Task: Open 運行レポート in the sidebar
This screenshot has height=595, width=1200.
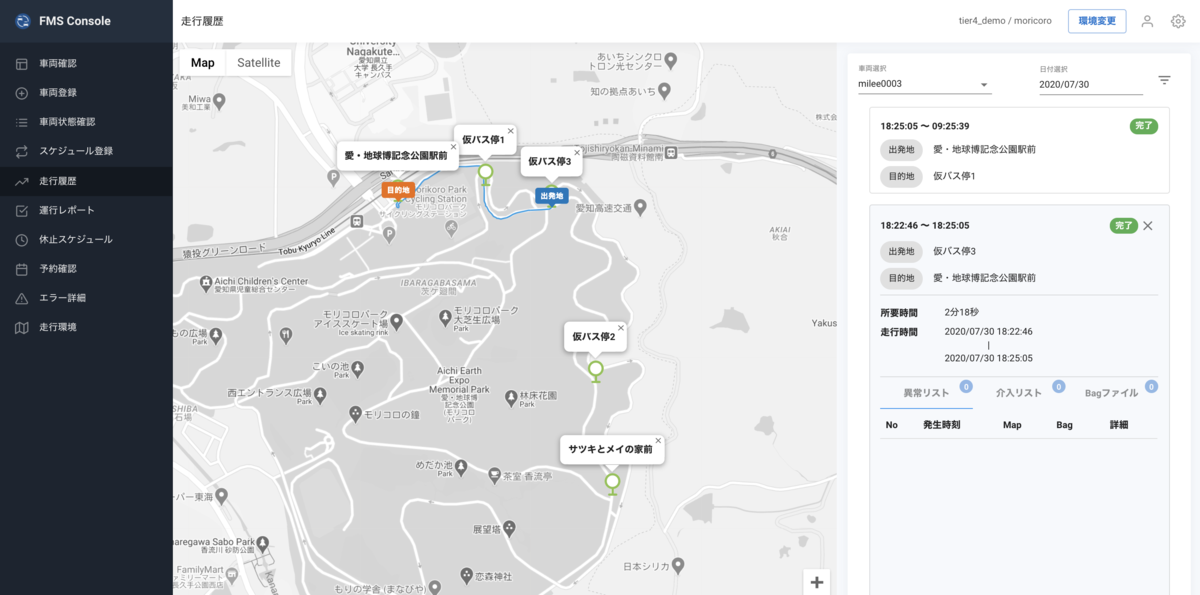Action: coord(86,210)
